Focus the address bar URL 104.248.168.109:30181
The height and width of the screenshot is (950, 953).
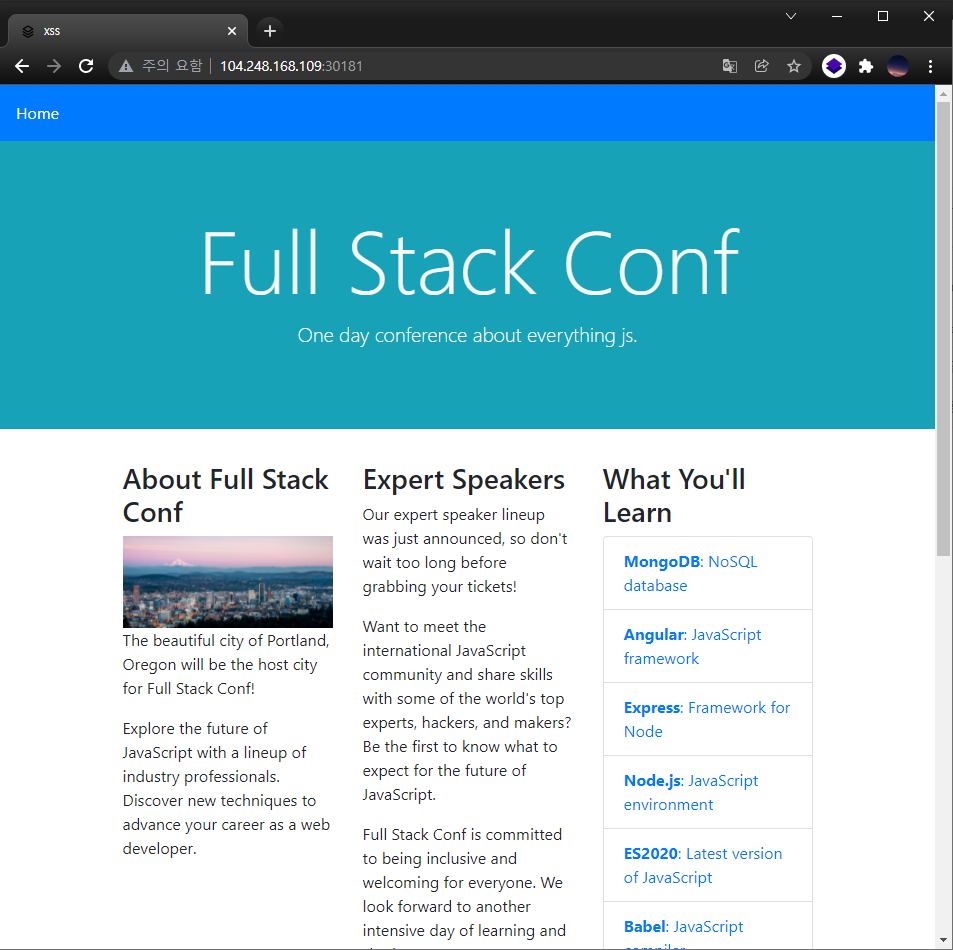pyautogui.click(x=291, y=66)
